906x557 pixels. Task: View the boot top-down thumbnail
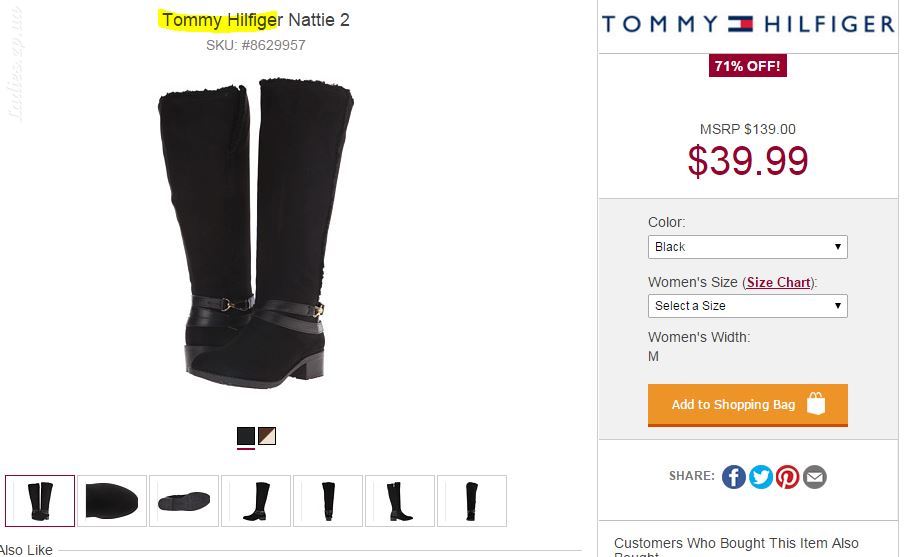coord(112,501)
